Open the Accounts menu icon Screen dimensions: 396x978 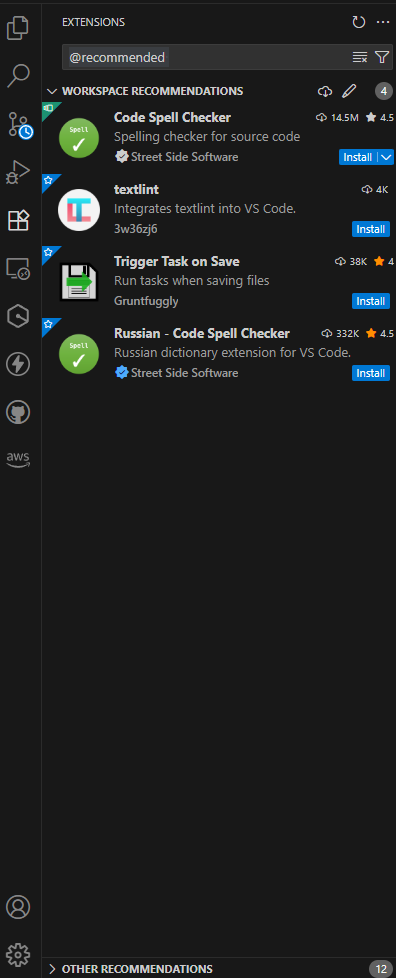(18, 906)
